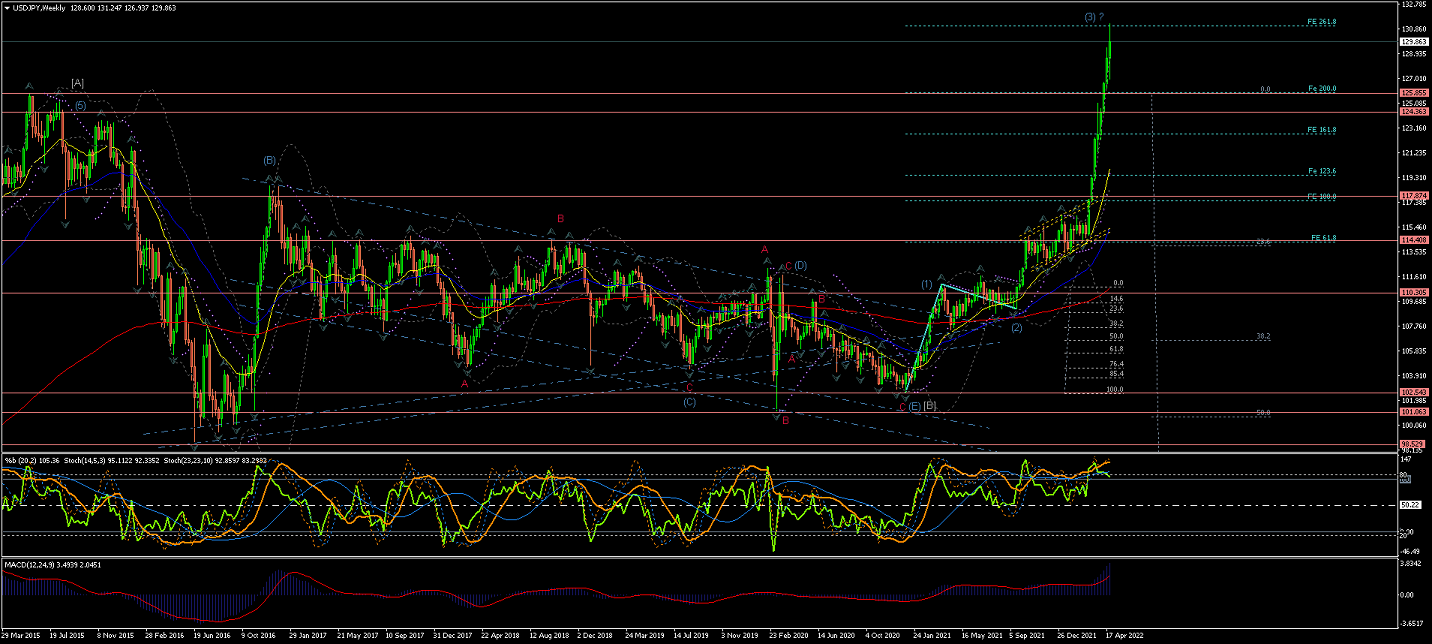Select the 101.063 red price tag
This screenshot has width=1432, height=644.
[1412, 411]
